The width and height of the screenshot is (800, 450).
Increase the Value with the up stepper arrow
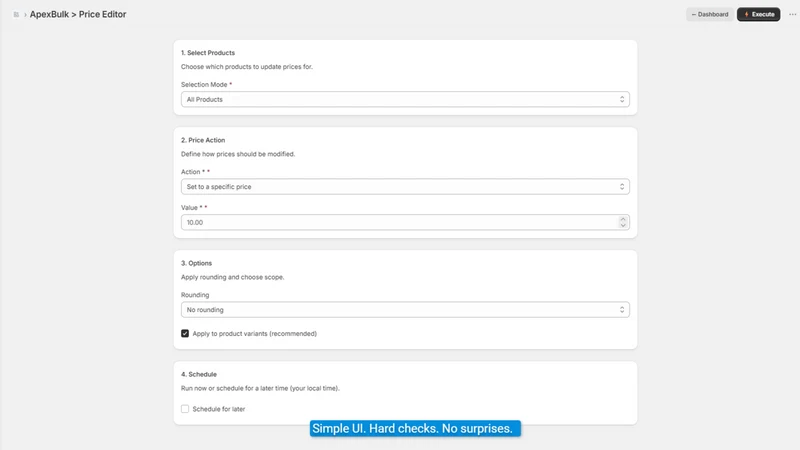pyautogui.click(x=623, y=219)
